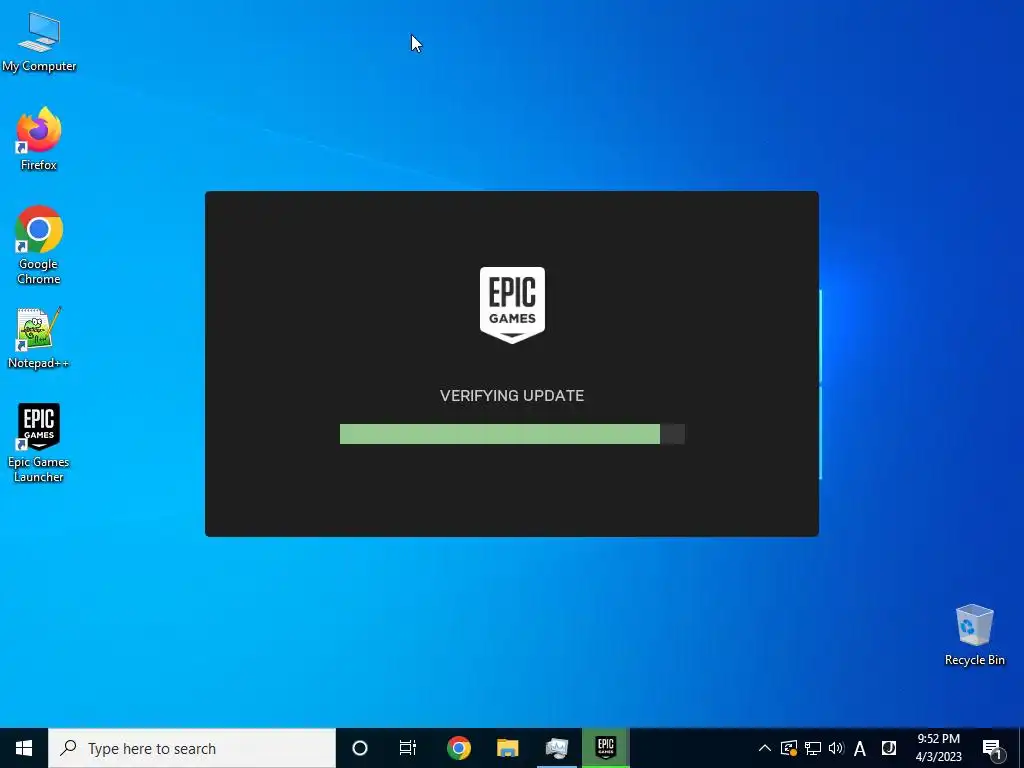The image size is (1024, 768).
Task: Click the taskbar search box
Action: point(192,748)
